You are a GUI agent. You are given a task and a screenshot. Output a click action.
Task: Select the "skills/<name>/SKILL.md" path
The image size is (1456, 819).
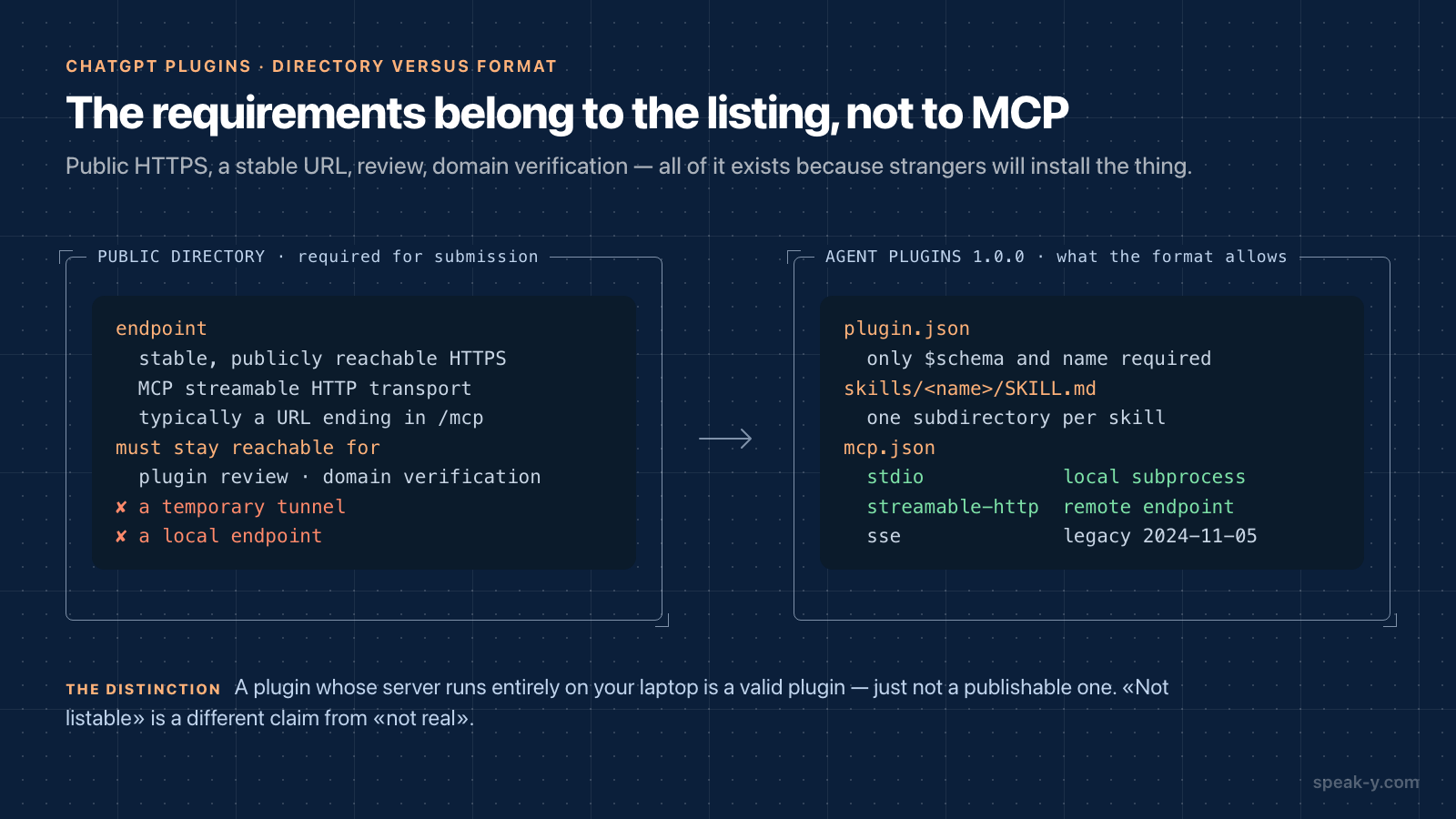point(970,389)
